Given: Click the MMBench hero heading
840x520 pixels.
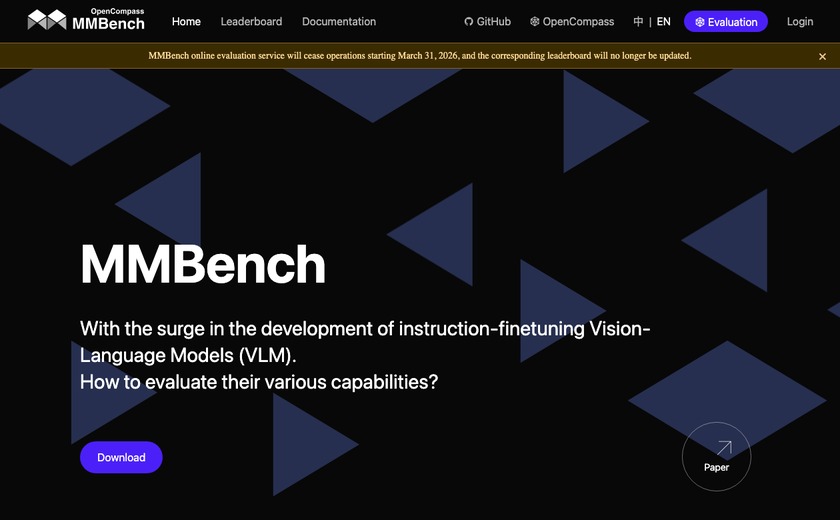Looking at the screenshot, I should click(203, 263).
